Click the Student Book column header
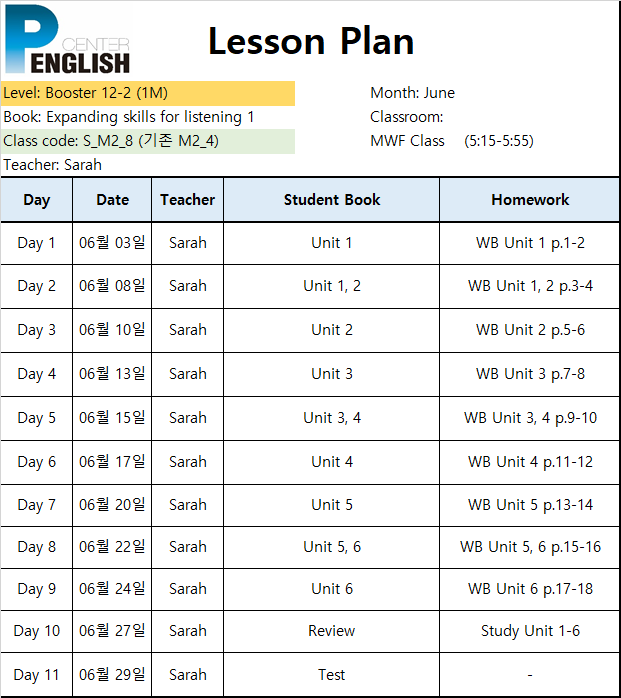Image resolution: width=621 pixels, height=698 pixels. 332,200
